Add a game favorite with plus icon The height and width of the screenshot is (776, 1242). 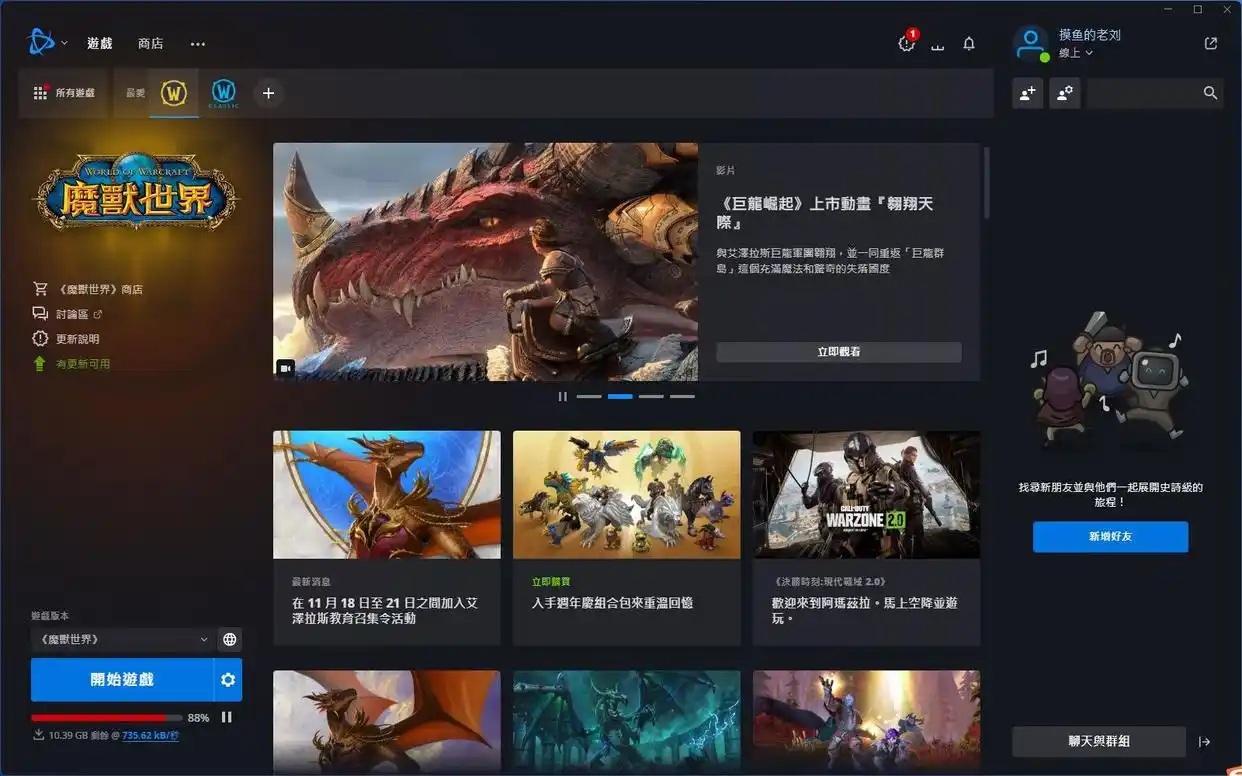click(x=268, y=93)
